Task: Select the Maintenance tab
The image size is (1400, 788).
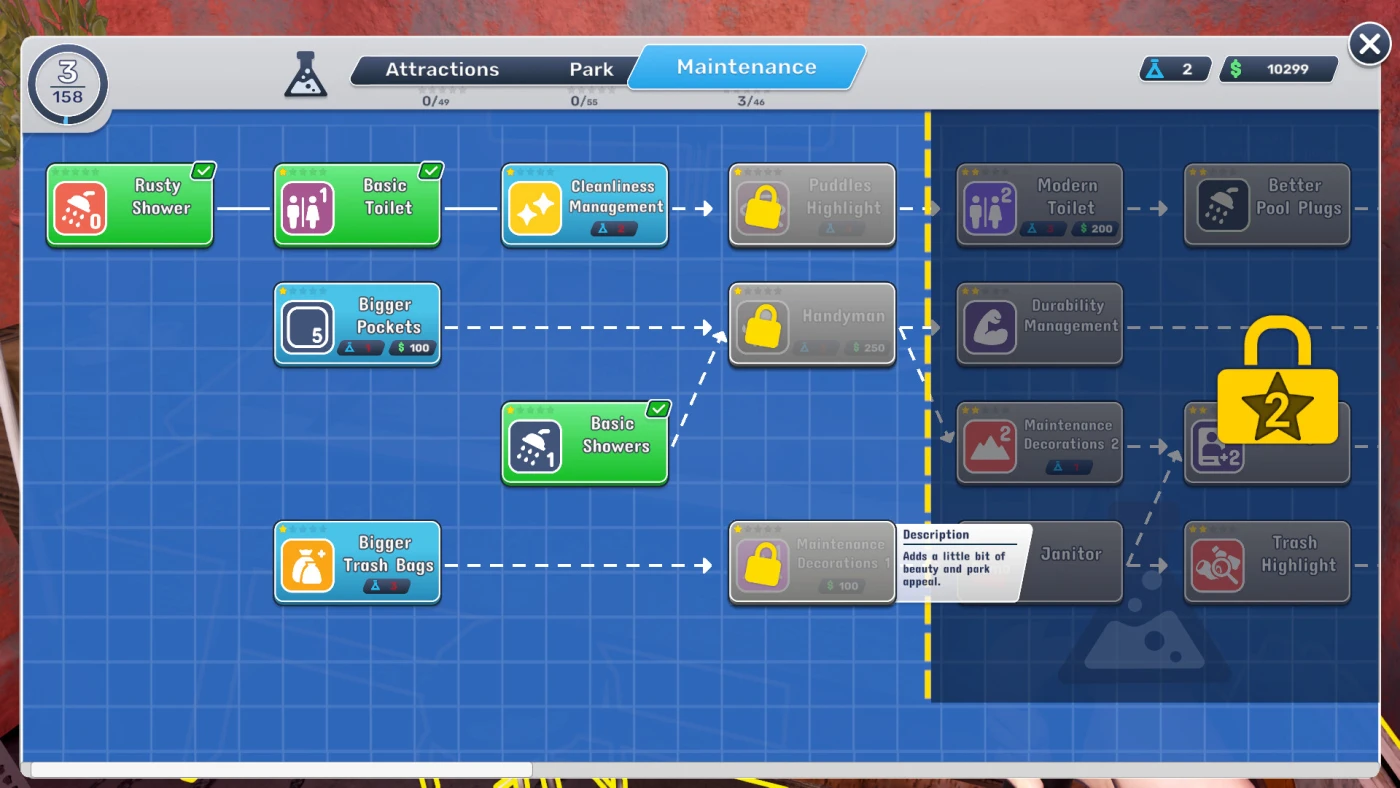Action: click(746, 67)
